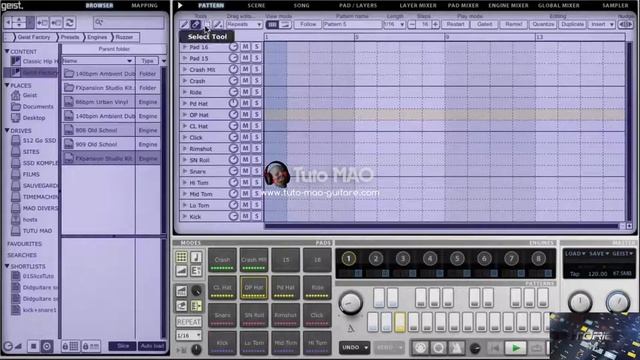Screen dimensions: 640x360
Task: Click the Restart play mode button
Action: click(x=455, y=24)
